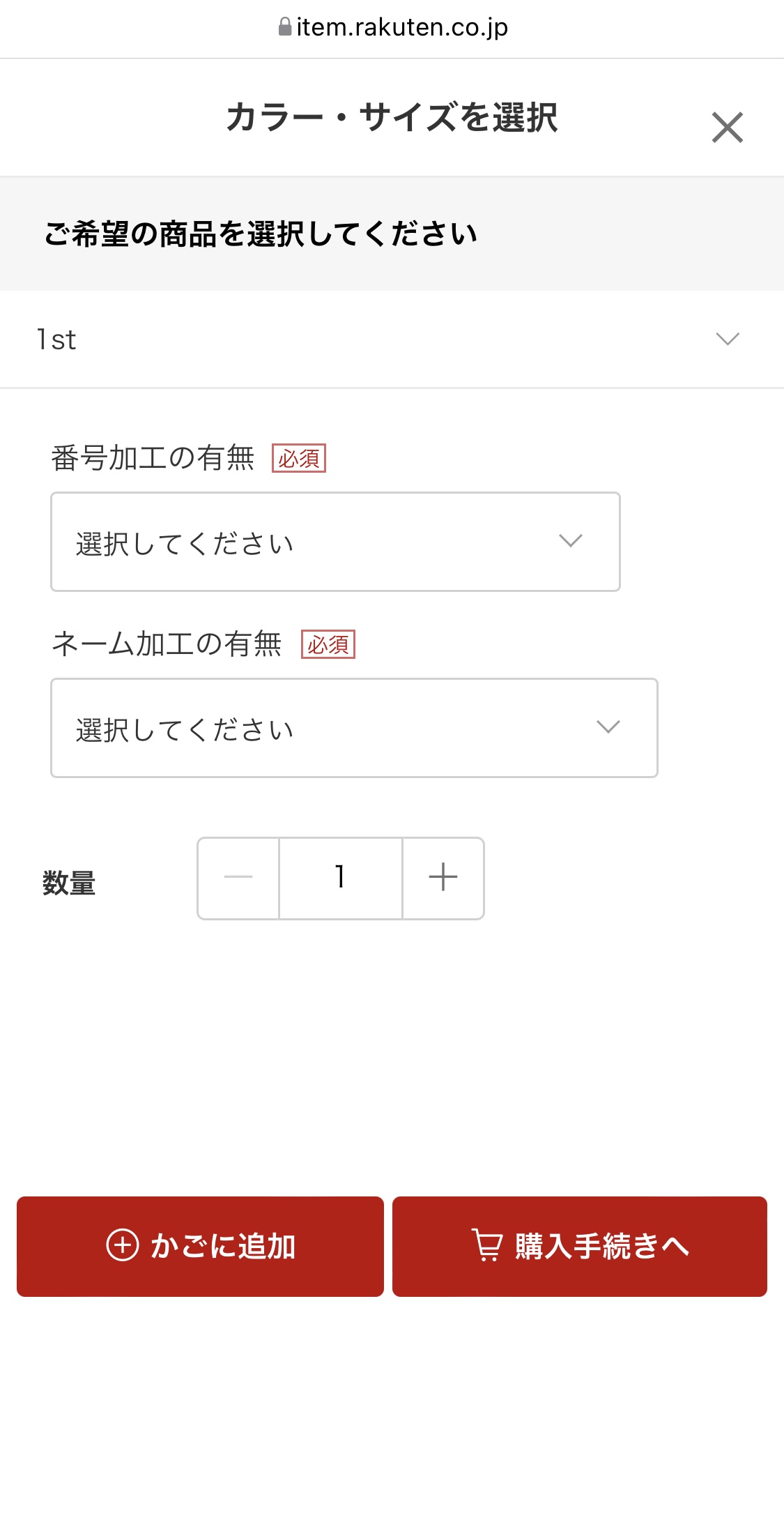The image size is (784, 1536).
Task: Click the minus button to decrease quantity
Action: (x=238, y=878)
